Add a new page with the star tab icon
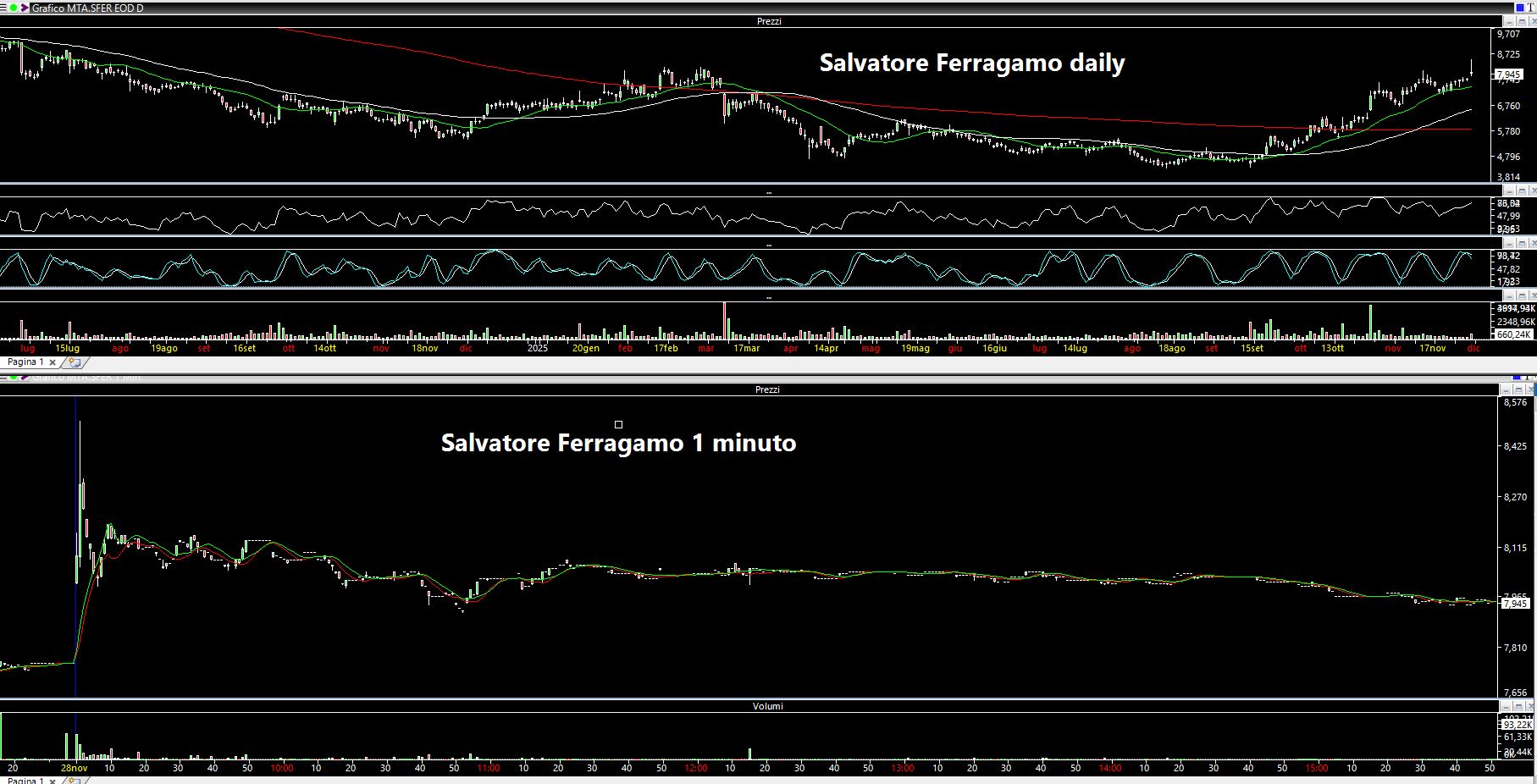 point(74,362)
